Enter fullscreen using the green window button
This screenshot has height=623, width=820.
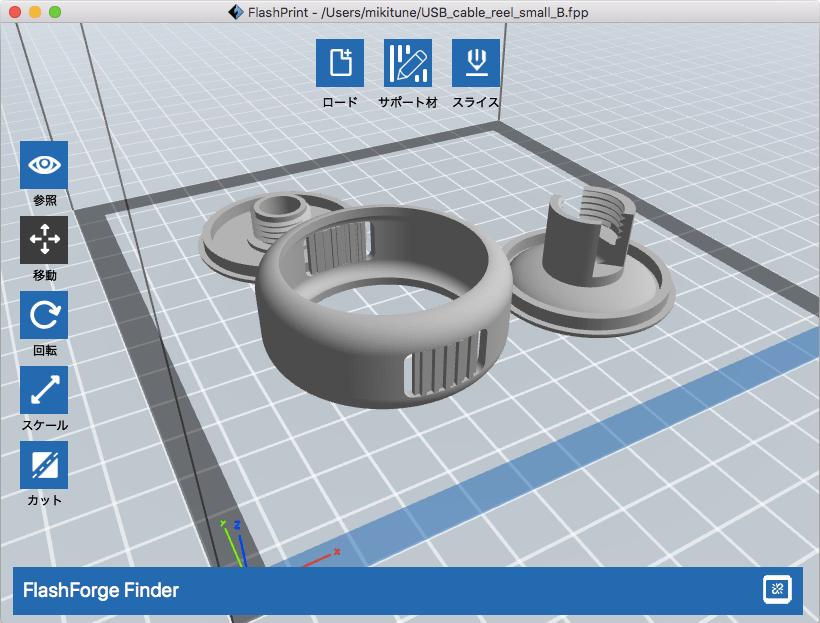(x=54, y=12)
